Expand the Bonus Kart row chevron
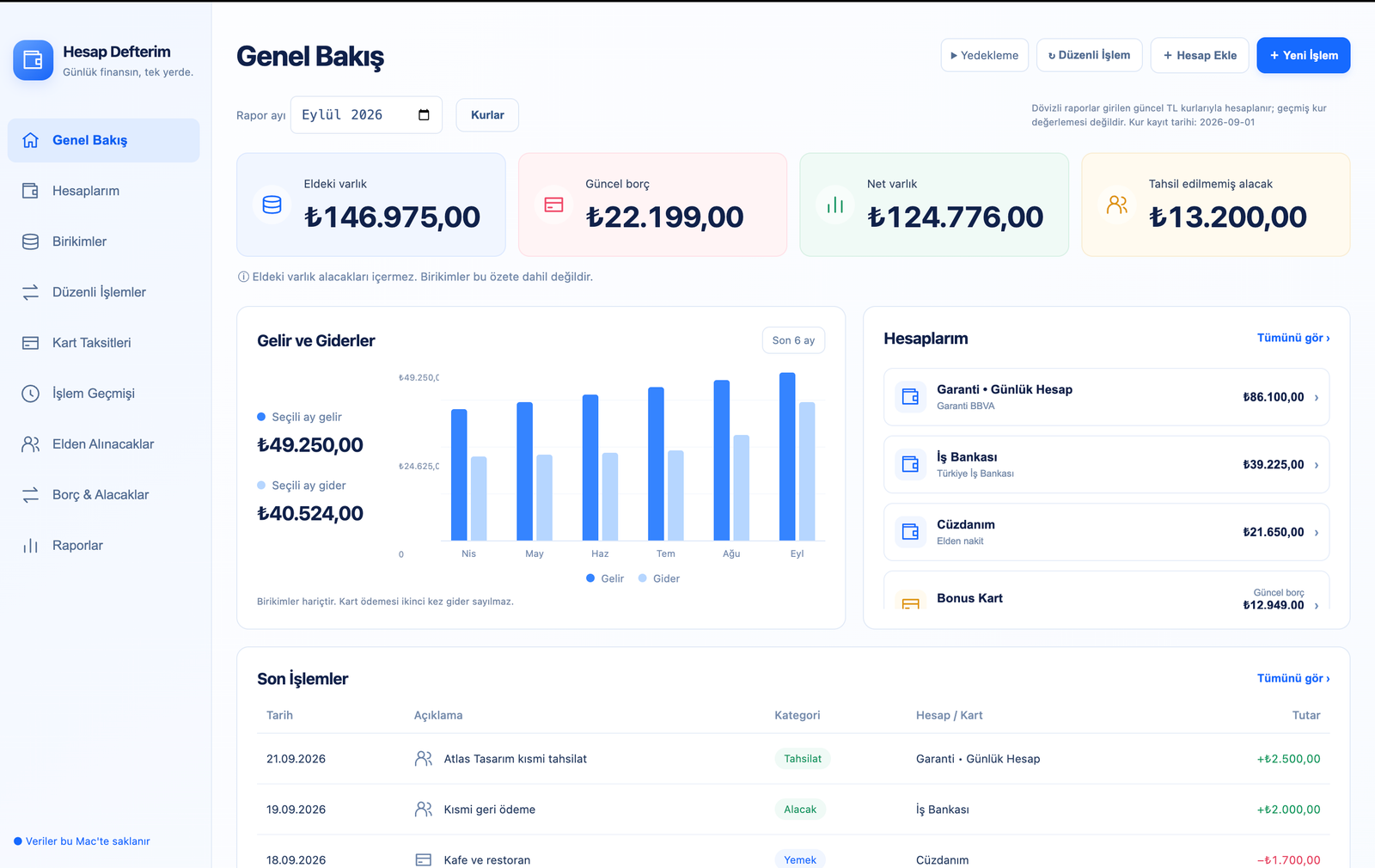This screenshot has height=868, width=1375. click(x=1317, y=605)
